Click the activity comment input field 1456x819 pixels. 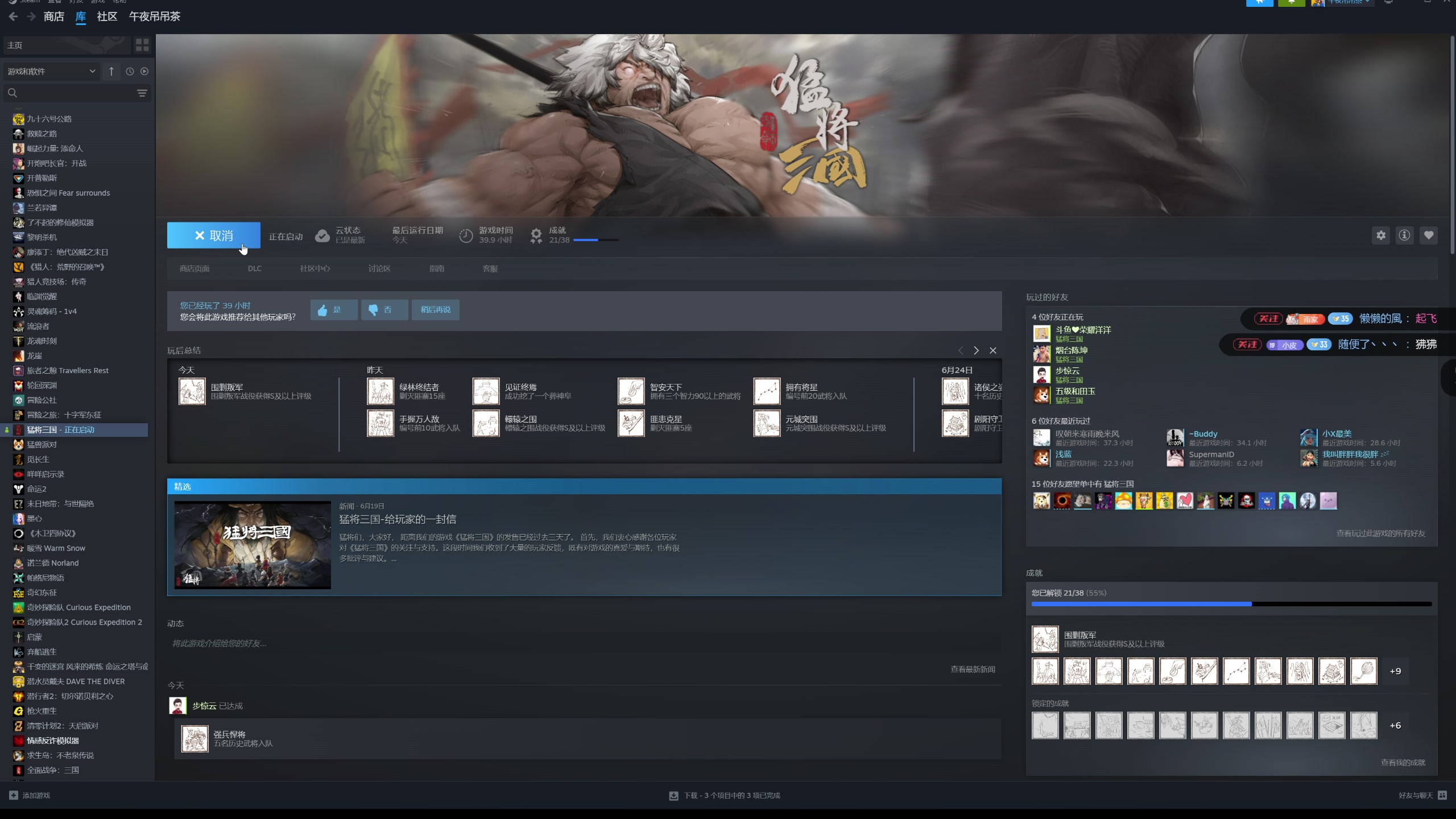(x=584, y=643)
